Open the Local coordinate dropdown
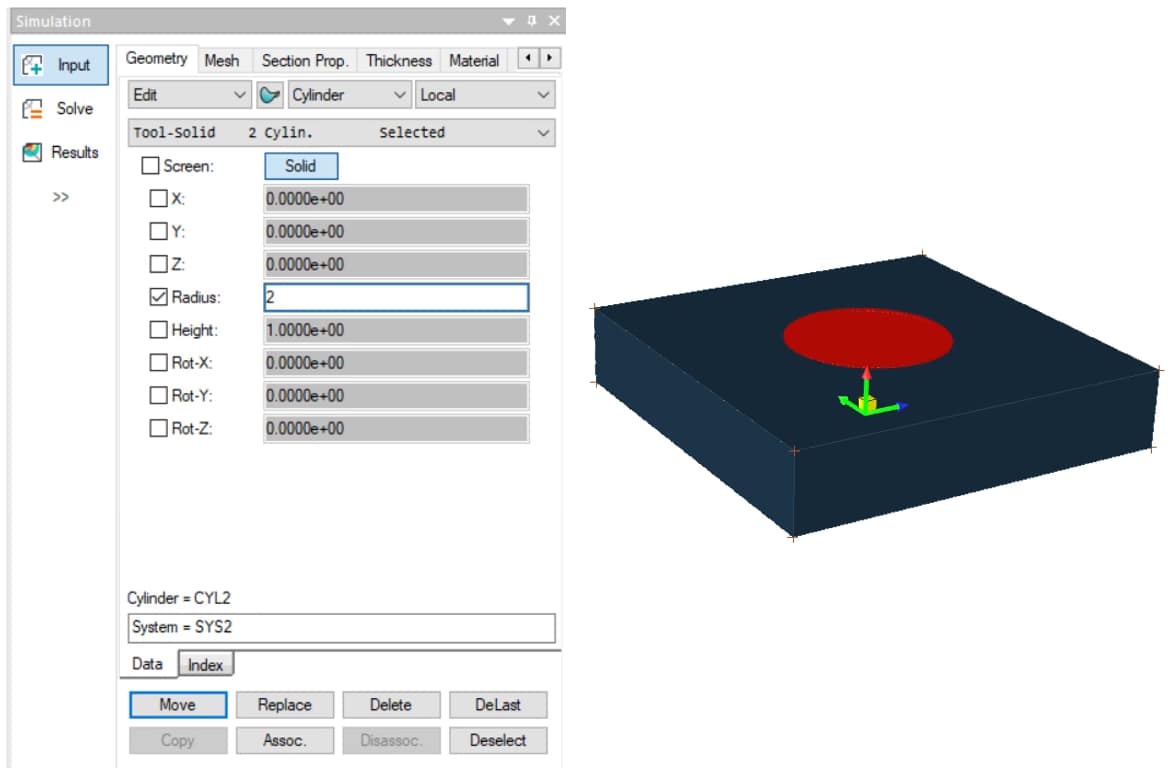Image resolution: width=1174 pixels, height=777 pixels. [x=485, y=95]
